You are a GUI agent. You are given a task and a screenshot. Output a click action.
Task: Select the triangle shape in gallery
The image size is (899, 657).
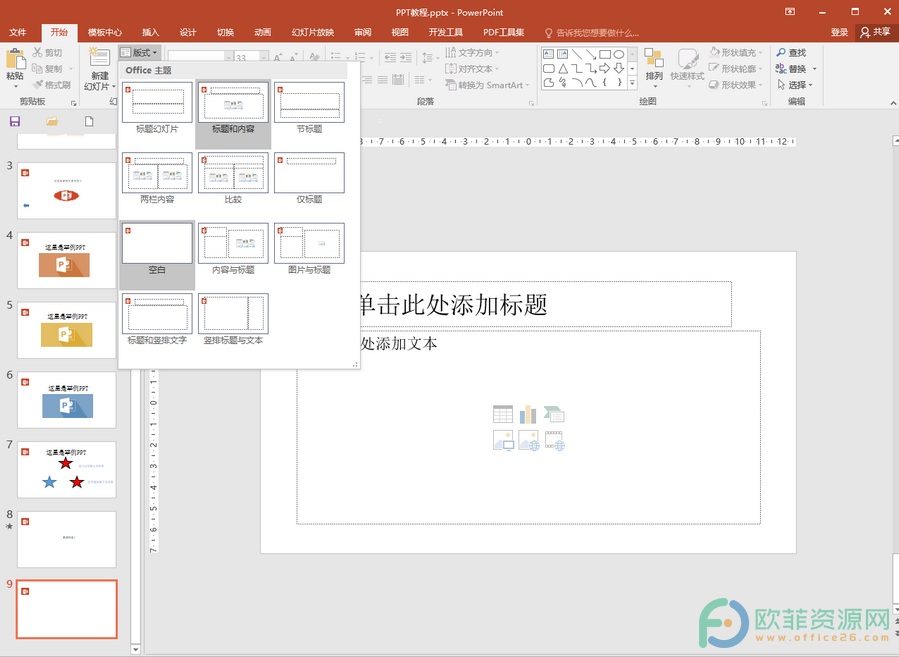563,68
